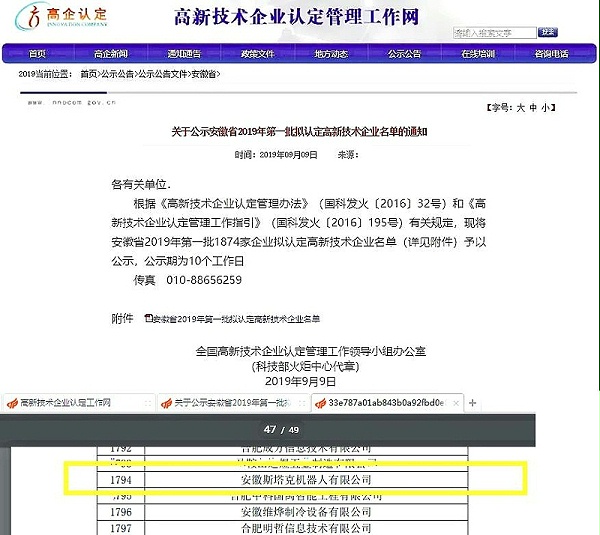The image size is (600, 535).
Task: Go to 首页 in the breadcrumb
Action: click(x=88, y=74)
